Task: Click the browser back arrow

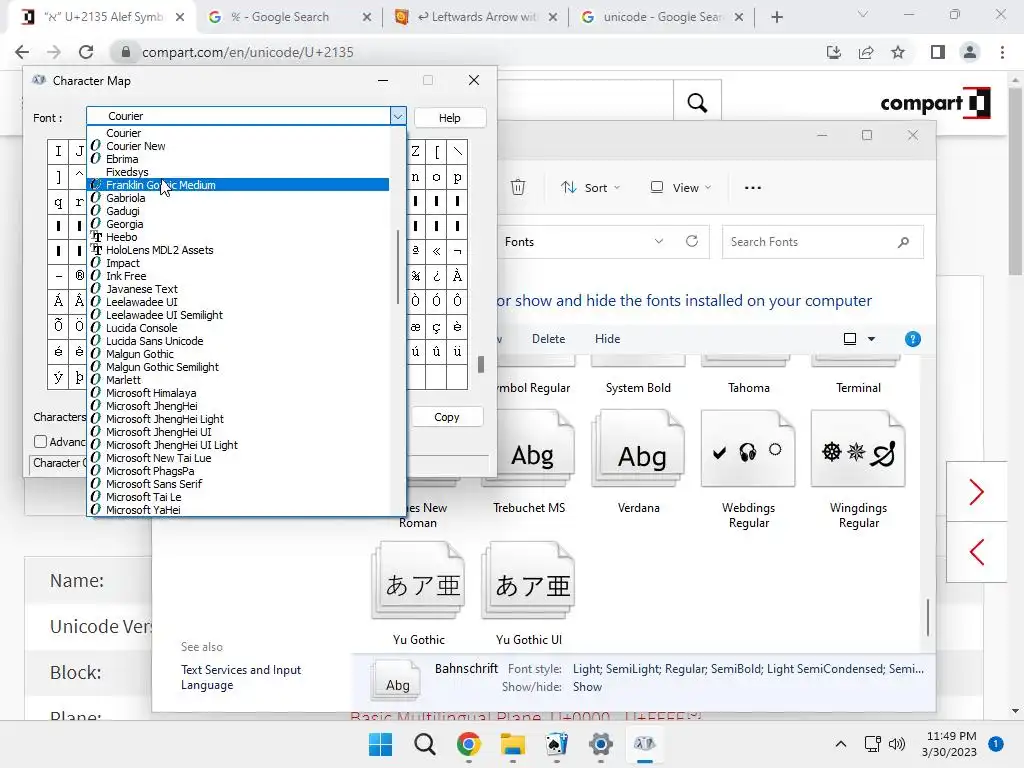Action: click(x=22, y=52)
